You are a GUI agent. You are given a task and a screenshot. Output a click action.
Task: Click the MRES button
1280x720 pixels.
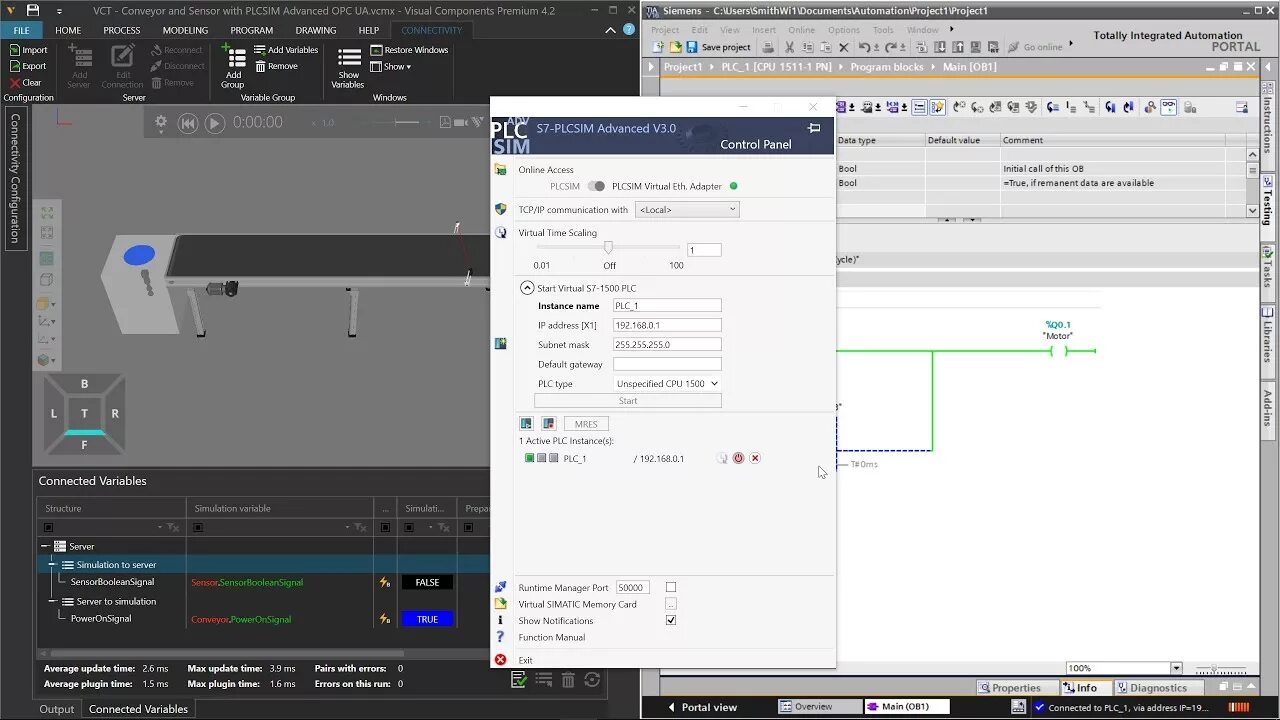[586, 424]
